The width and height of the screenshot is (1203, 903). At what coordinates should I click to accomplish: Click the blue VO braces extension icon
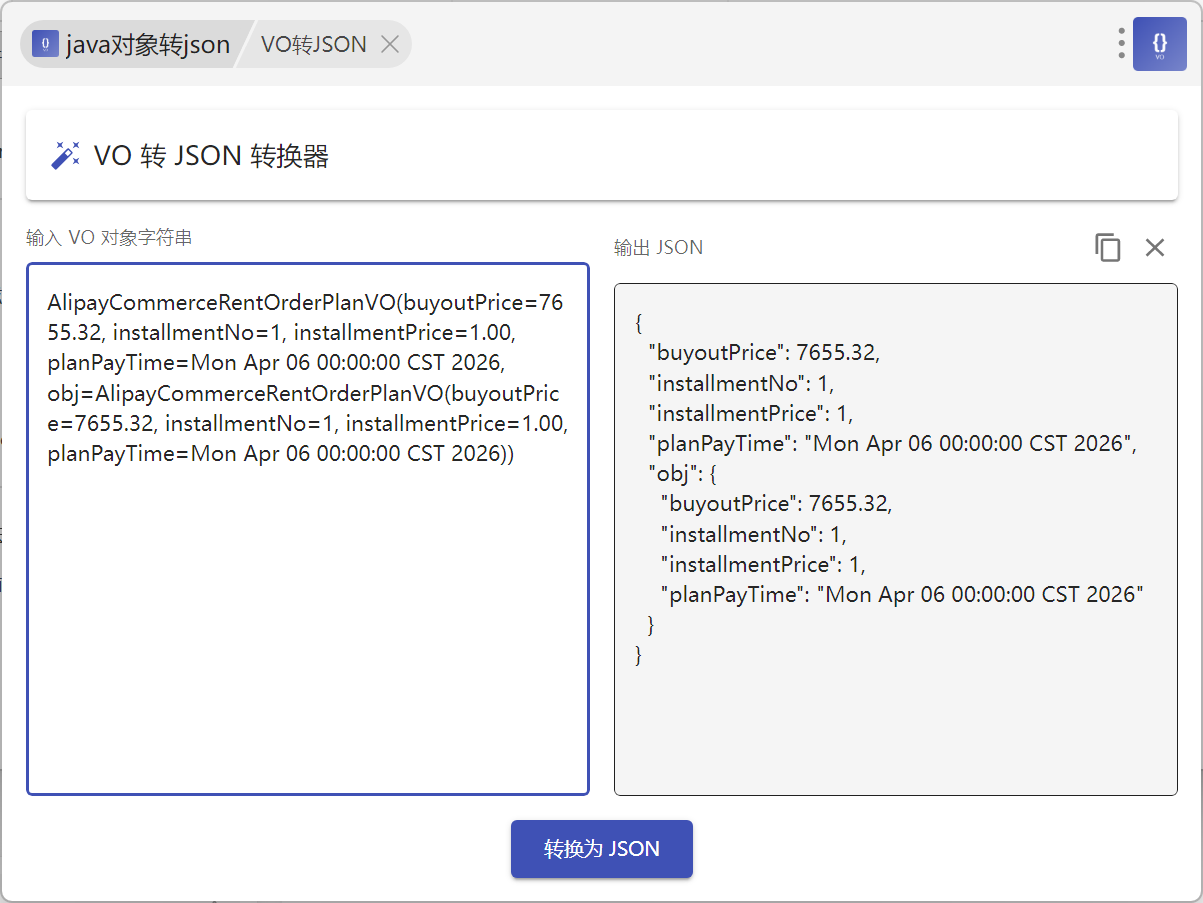pyautogui.click(x=1159, y=44)
